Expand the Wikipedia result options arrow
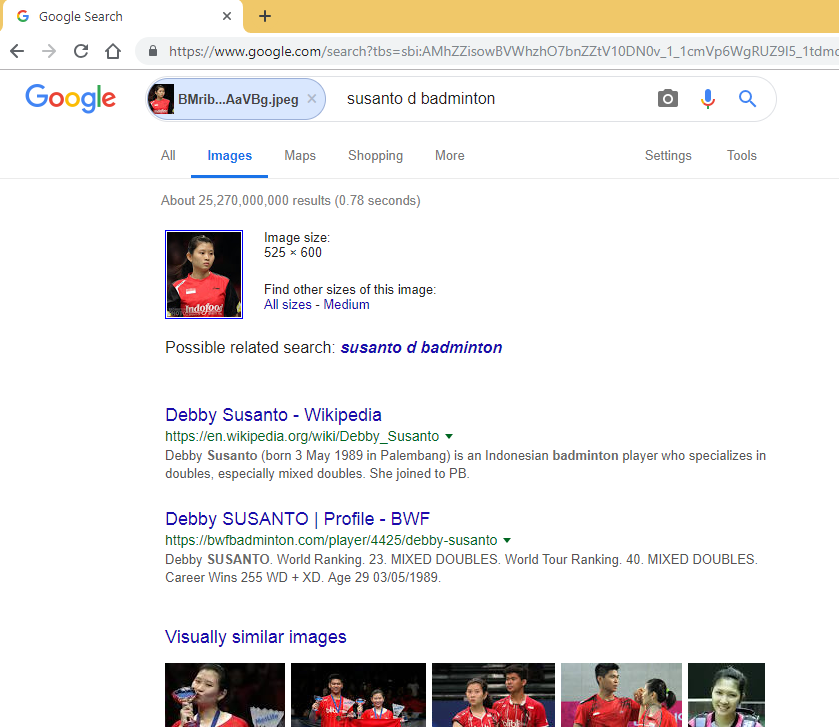 pyautogui.click(x=449, y=436)
